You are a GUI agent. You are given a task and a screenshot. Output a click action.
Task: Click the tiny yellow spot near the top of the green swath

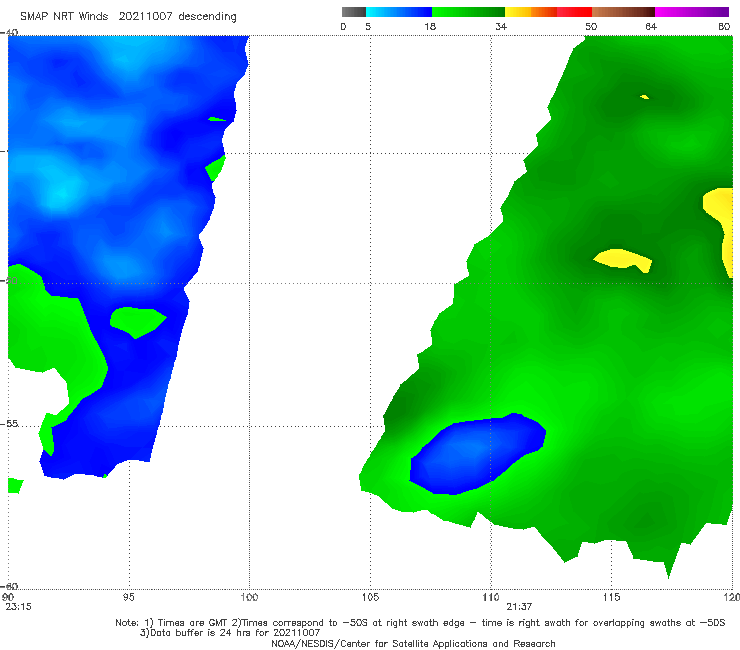click(x=645, y=97)
